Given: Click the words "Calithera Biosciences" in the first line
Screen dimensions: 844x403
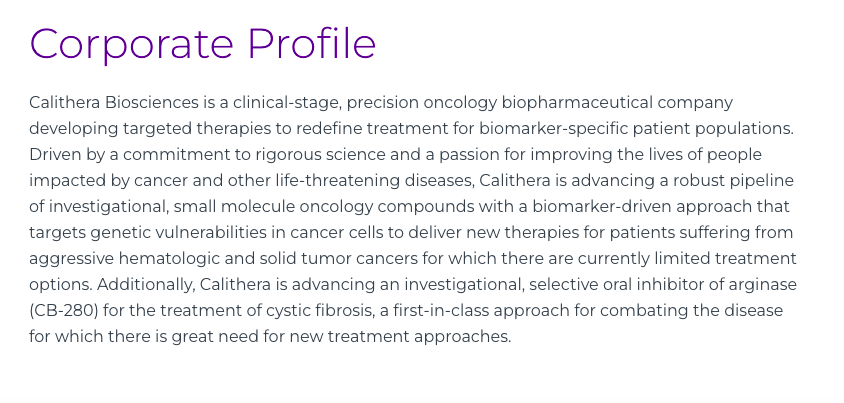Looking at the screenshot, I should (114, 102).
